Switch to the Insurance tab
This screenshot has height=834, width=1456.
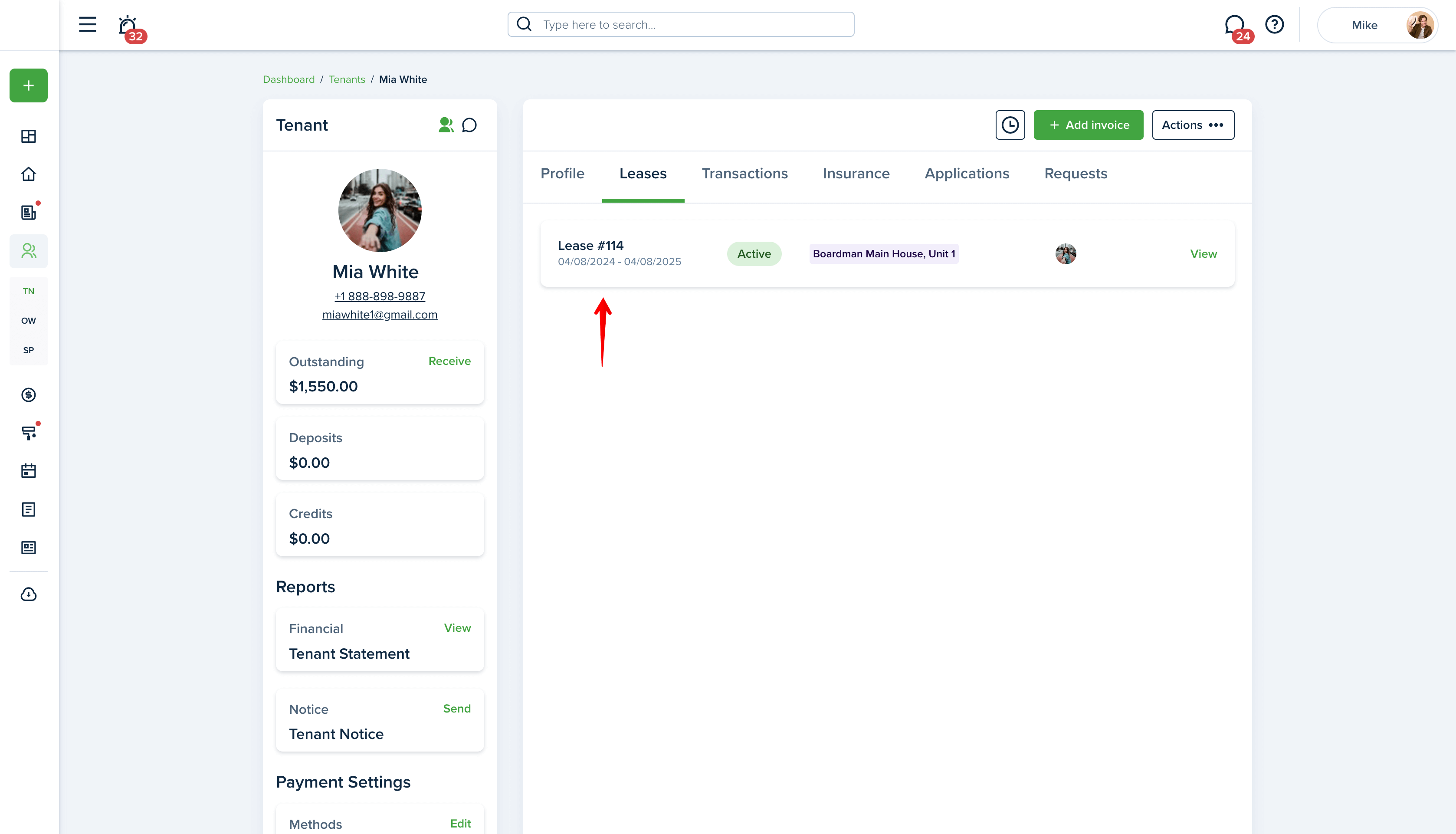point(856,174)
